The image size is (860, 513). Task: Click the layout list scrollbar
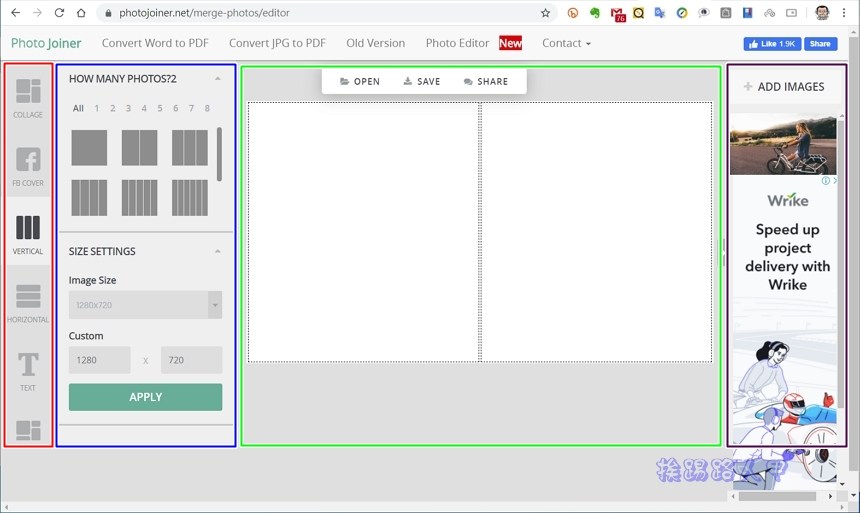219,154
